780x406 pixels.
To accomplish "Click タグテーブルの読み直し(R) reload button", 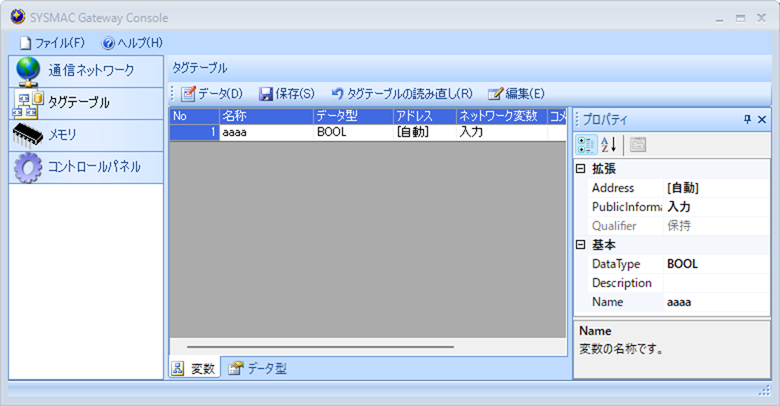I will 402,94.
